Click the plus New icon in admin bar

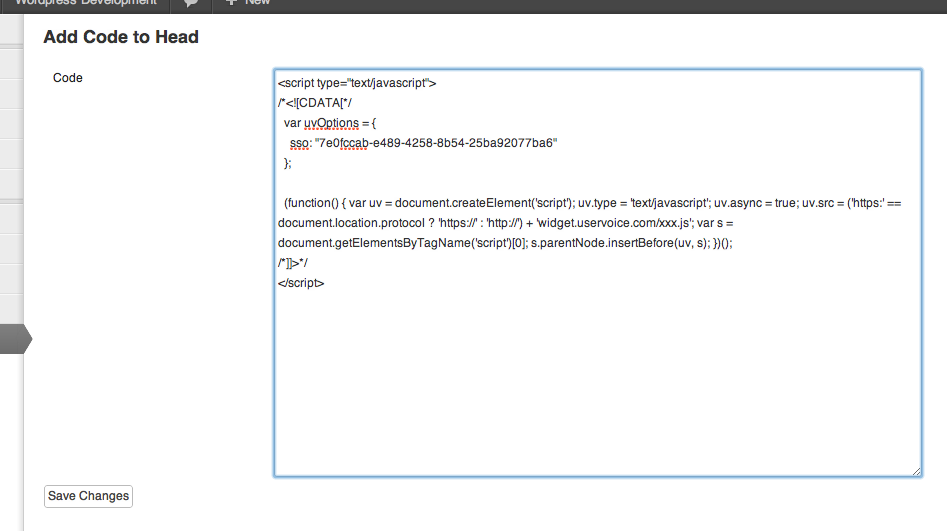[x=231, y=3]
